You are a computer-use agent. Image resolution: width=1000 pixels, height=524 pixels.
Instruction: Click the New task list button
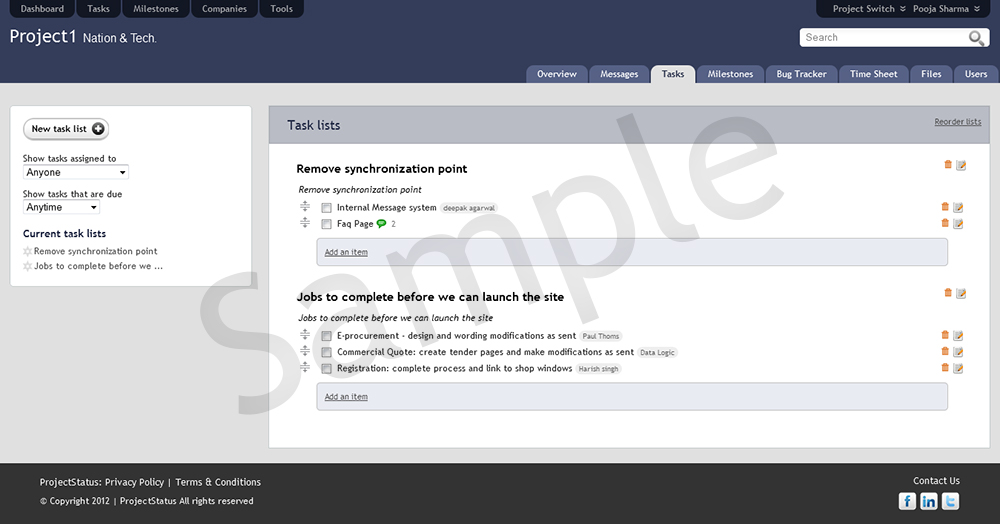pyautogui.click(x=66, y=129)
